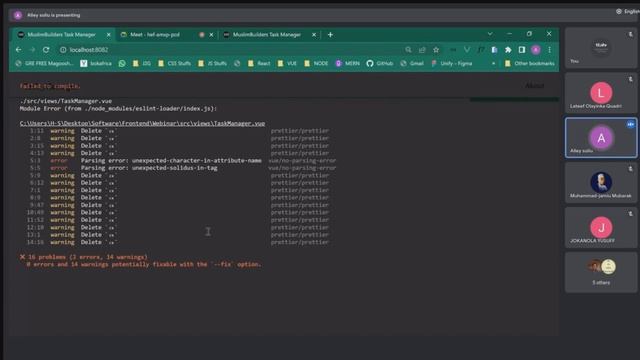
Task: Share this page via address bar icon
Action: (422, 50)
